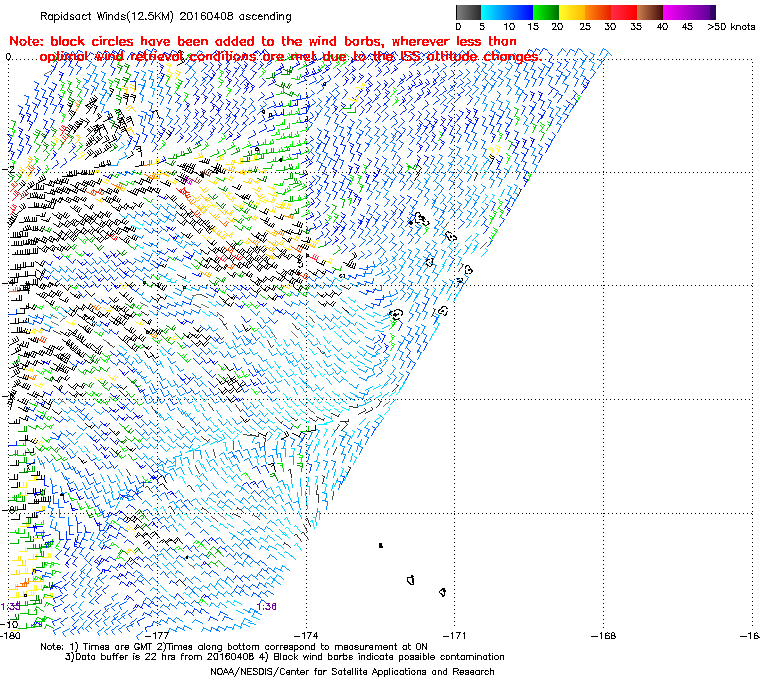Screen dimensions: 760x688
Task: Click the -177 longitude axis label
Action: coord(158,635)
